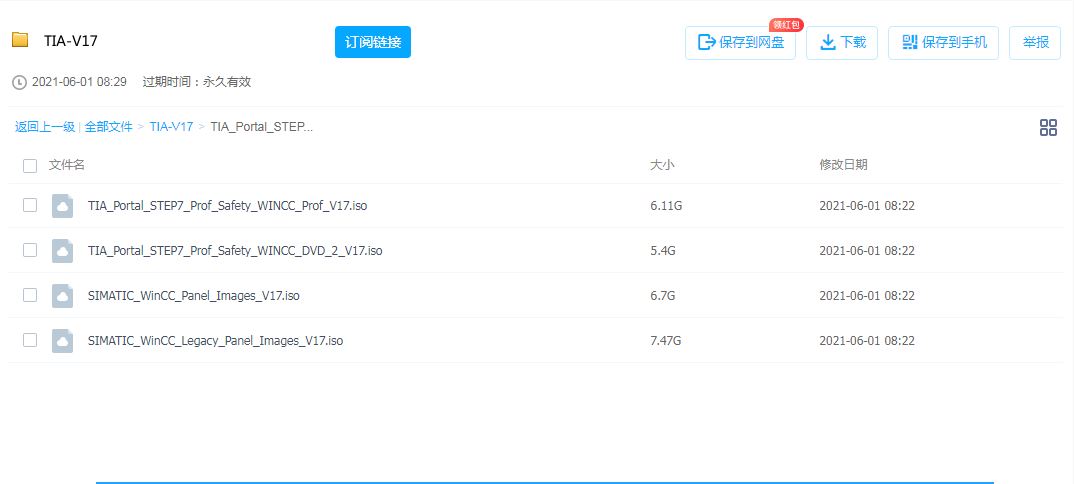Click the file icon for TIA_Portal_STEP7_Prof_Safety_WINCC_Prof_V17.iso
The height and width of the screenshot is (484, 1074).
coord(63,206)
